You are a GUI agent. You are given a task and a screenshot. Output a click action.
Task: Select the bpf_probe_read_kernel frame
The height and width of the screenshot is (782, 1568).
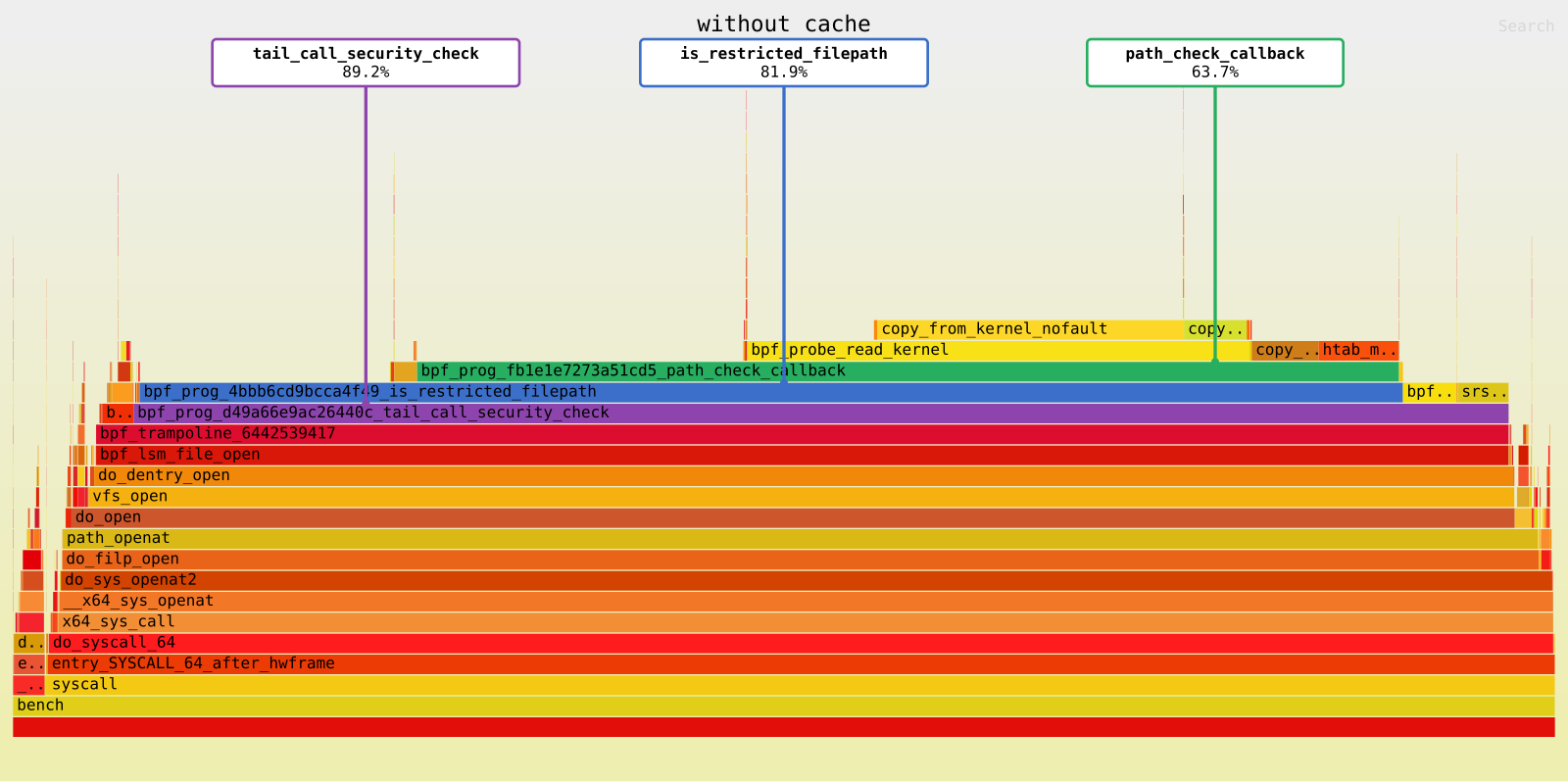(999, 350)
